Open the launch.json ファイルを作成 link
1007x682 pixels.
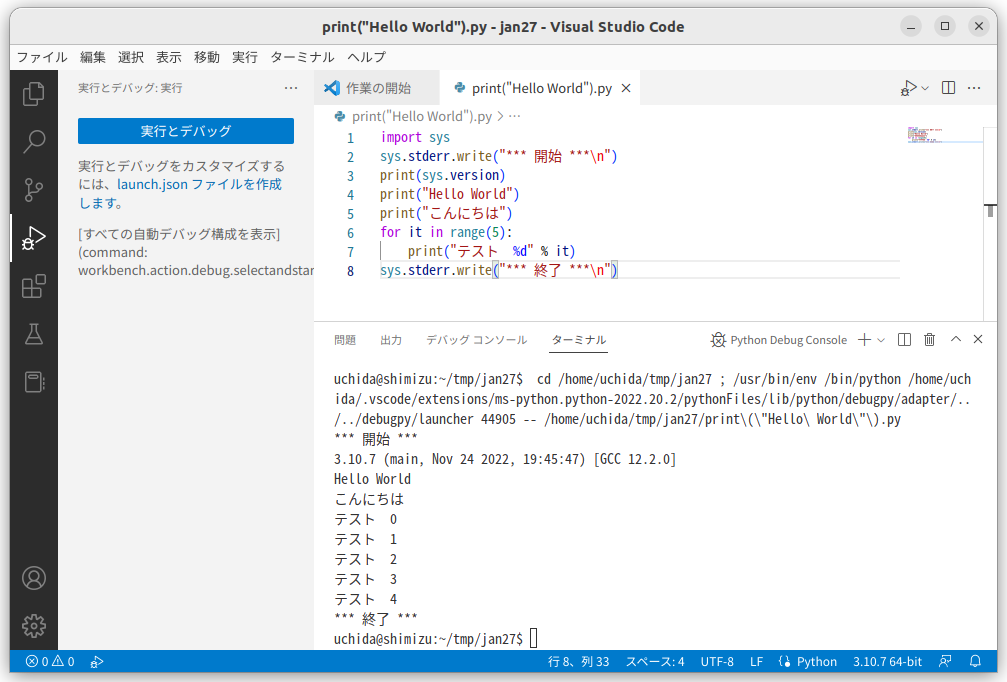pos(199,184)
